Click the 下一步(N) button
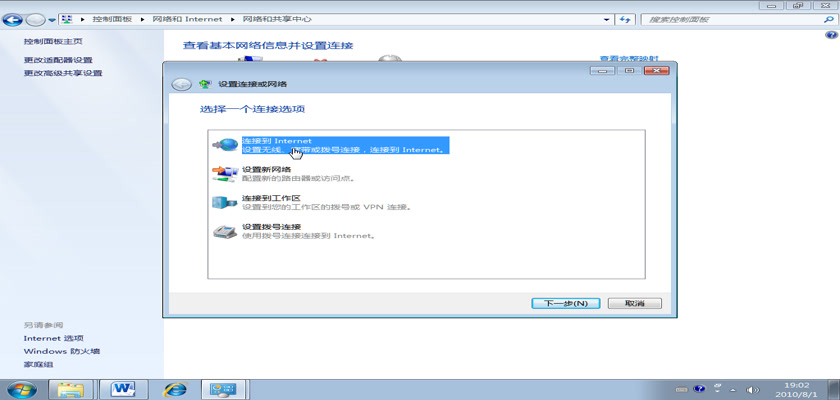 [x=566, y=302]
